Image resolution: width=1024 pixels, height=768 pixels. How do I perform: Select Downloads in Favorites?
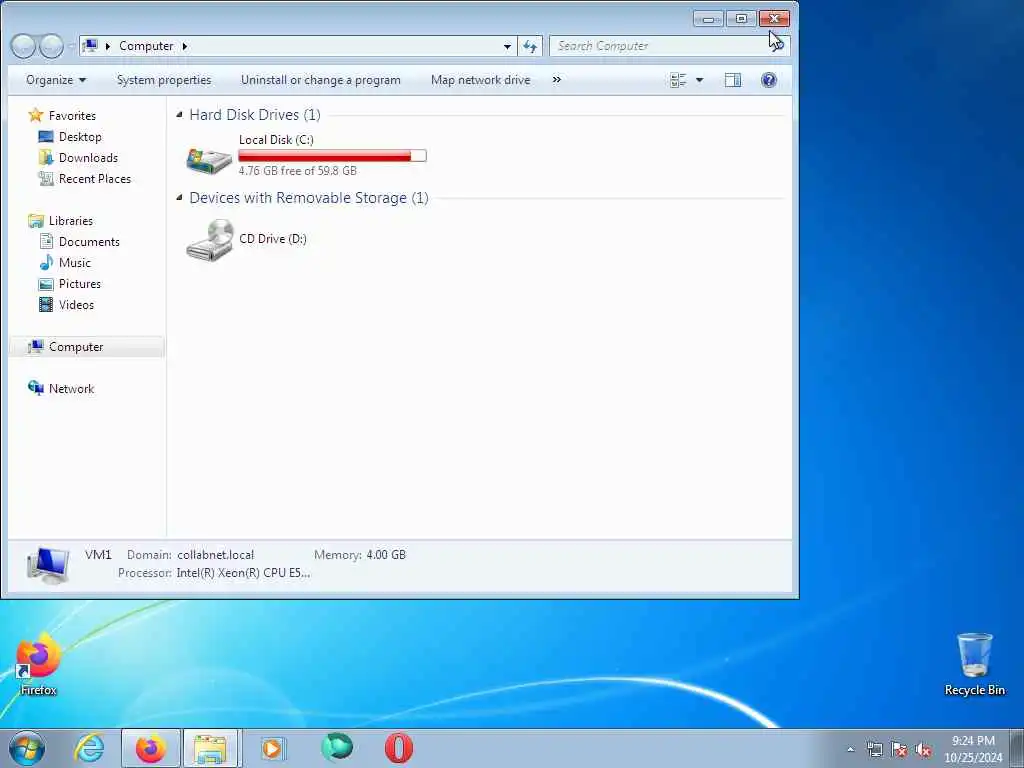pyautogui.click(x=88, y=157)
